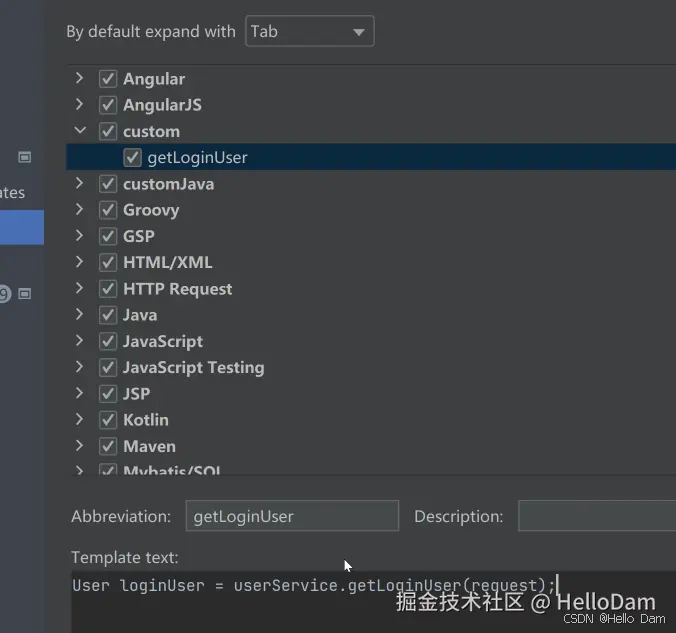Image resolution: width=676 pixels, height=633 pixels.
Task: Expand the Groovy template group
Action: click(79, 210)
